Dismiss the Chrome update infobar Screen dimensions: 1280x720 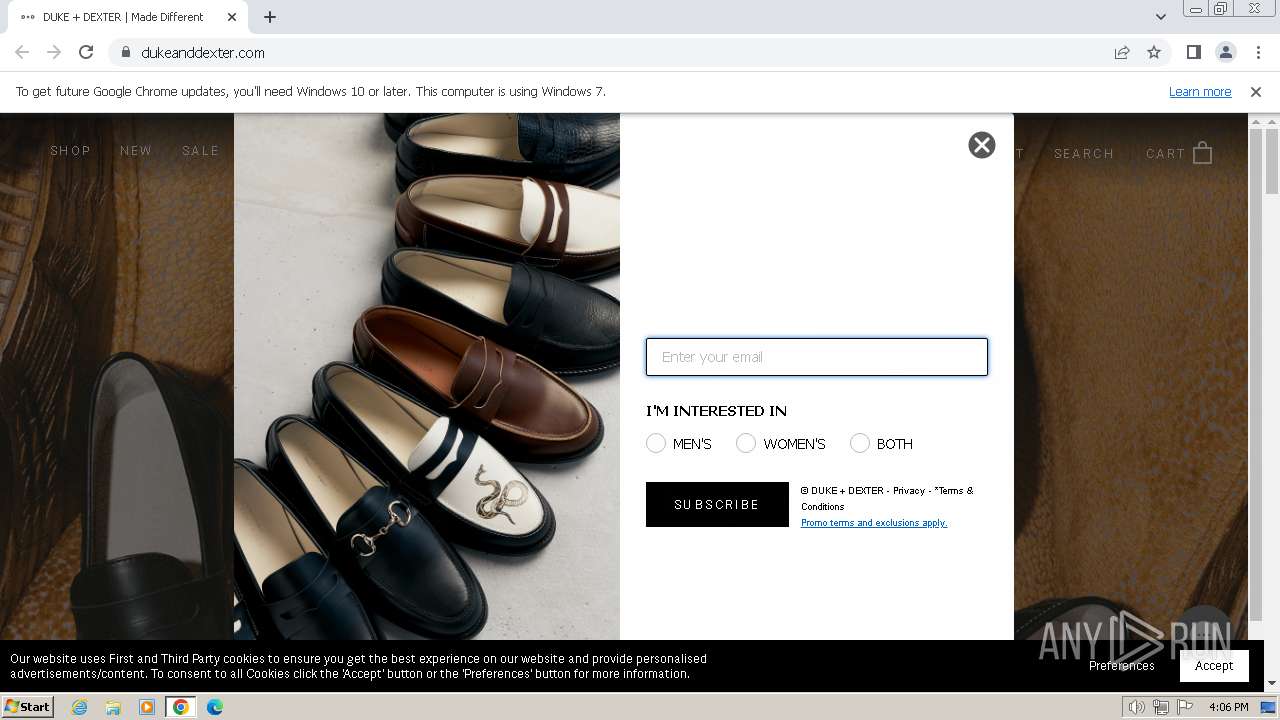click(1256, 92)
